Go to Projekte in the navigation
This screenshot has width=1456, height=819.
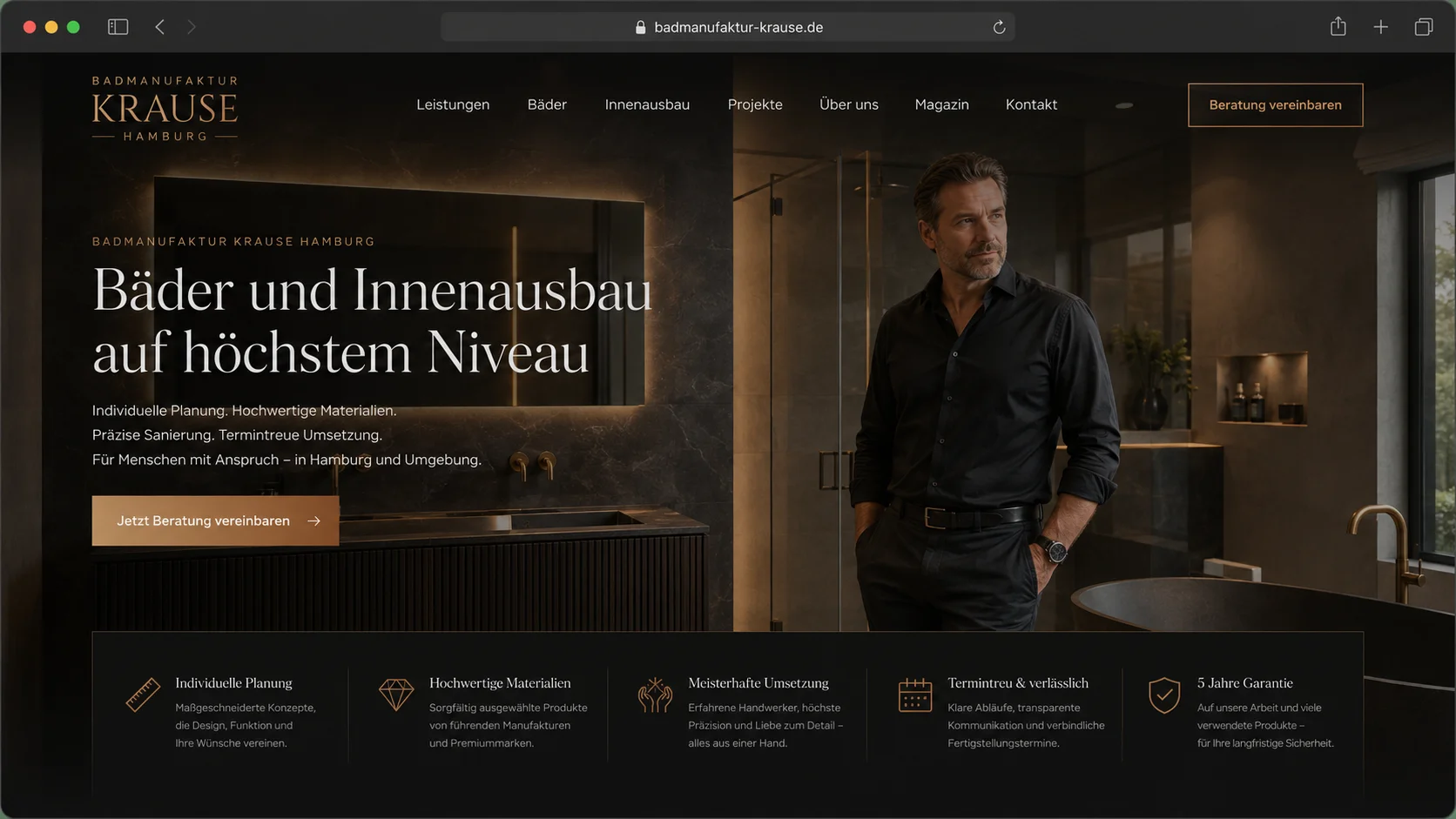point(755,104)
